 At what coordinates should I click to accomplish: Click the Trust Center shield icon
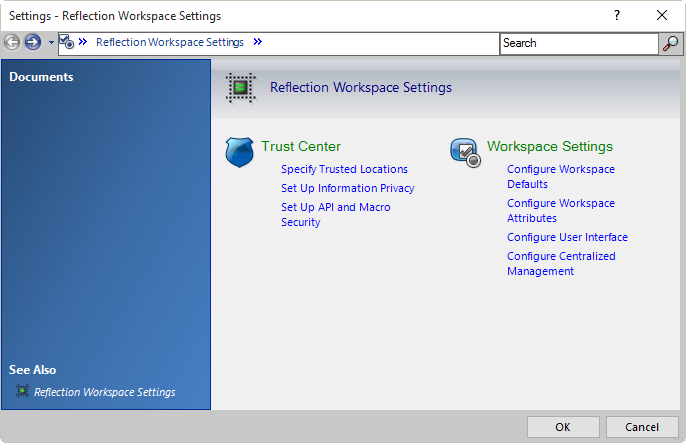[239, 152]
